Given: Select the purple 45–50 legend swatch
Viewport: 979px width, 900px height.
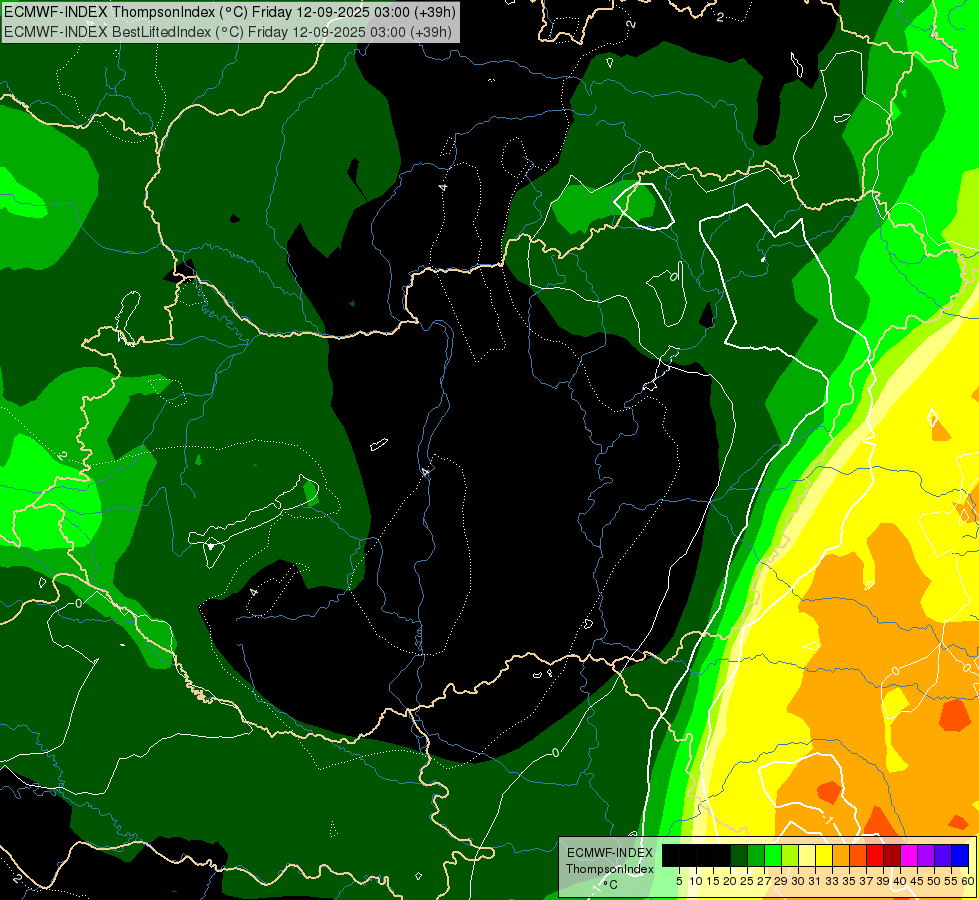Looking at the screenshot, I should pos(926,855).
